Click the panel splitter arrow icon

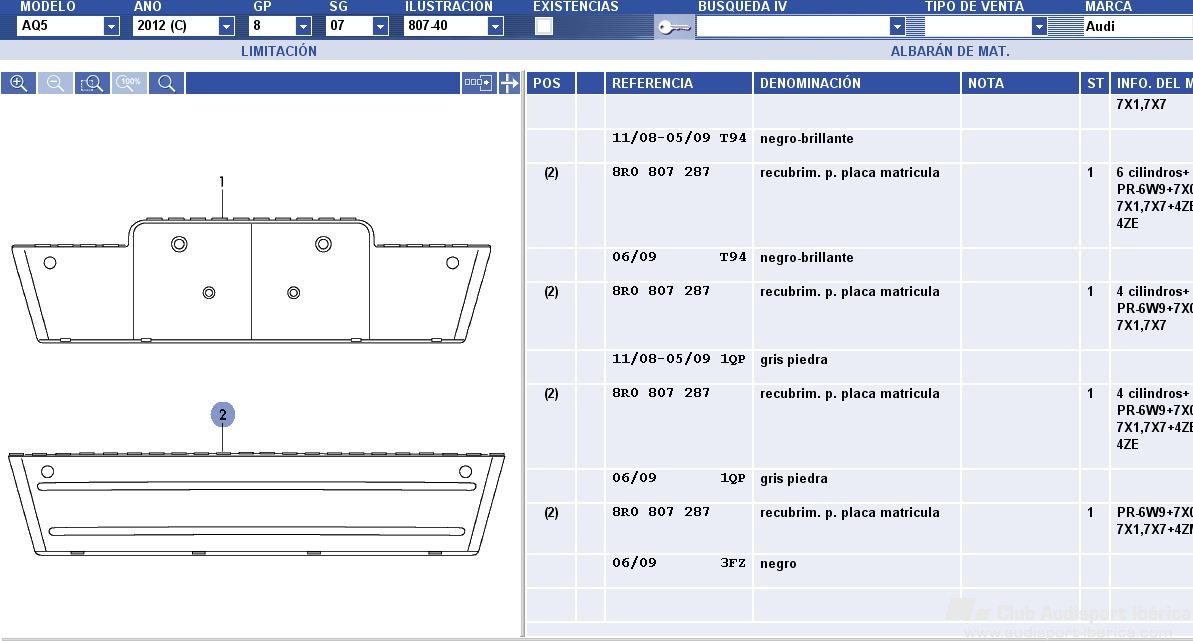510,84
